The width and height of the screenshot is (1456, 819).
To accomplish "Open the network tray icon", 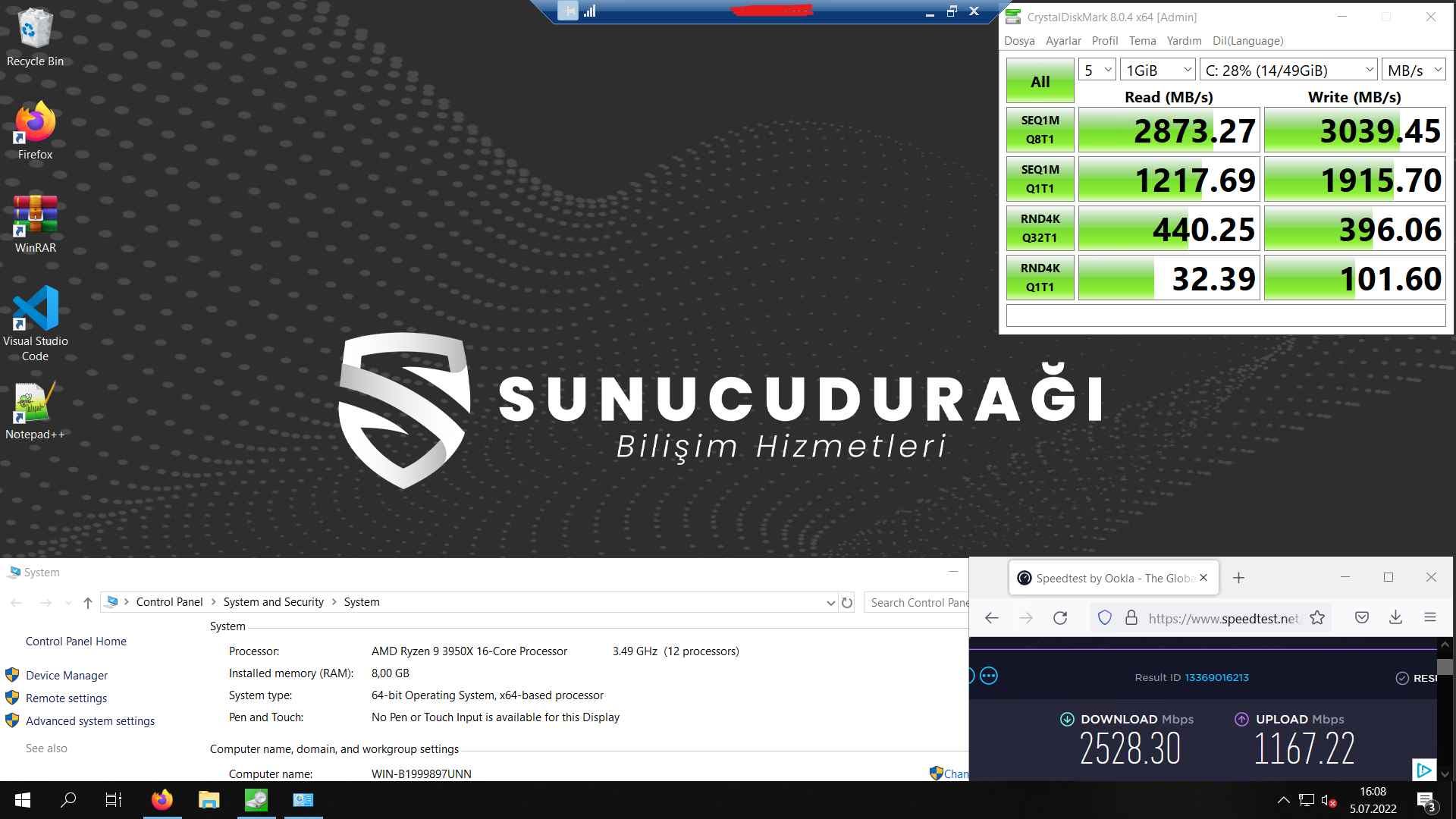I will click(1306, 800).
